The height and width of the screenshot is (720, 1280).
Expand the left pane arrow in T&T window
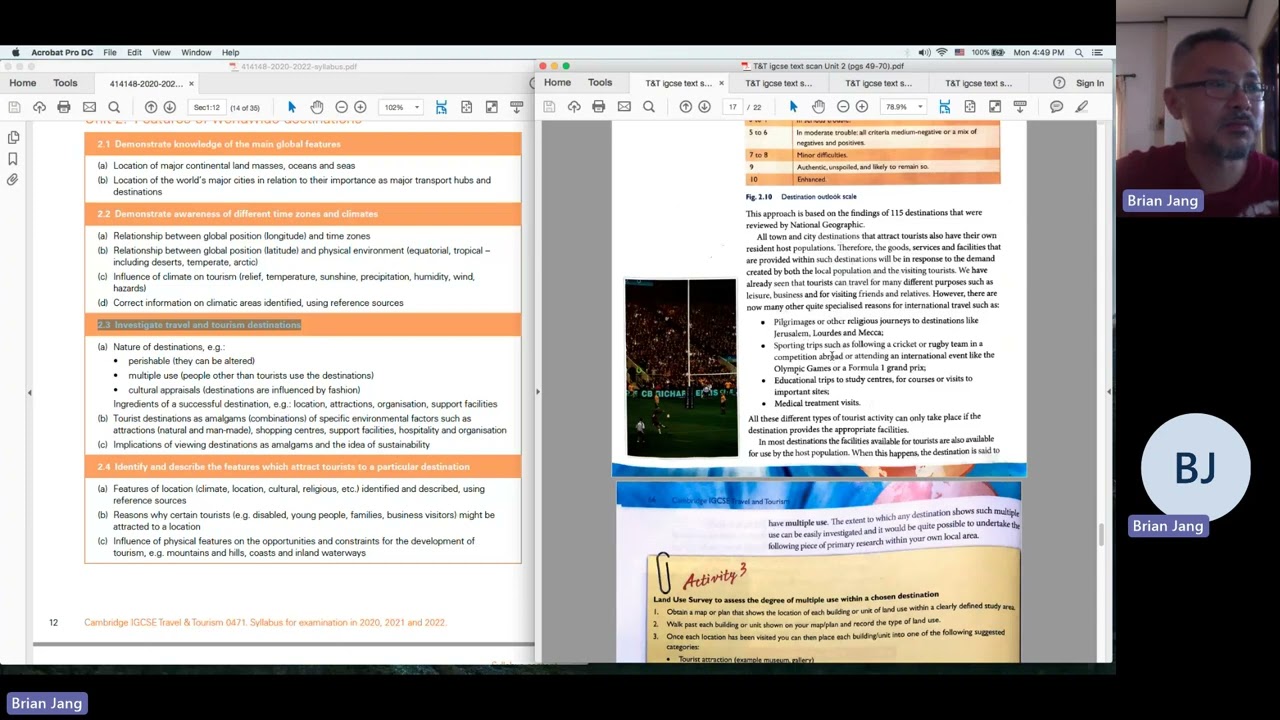coord(538,392)
